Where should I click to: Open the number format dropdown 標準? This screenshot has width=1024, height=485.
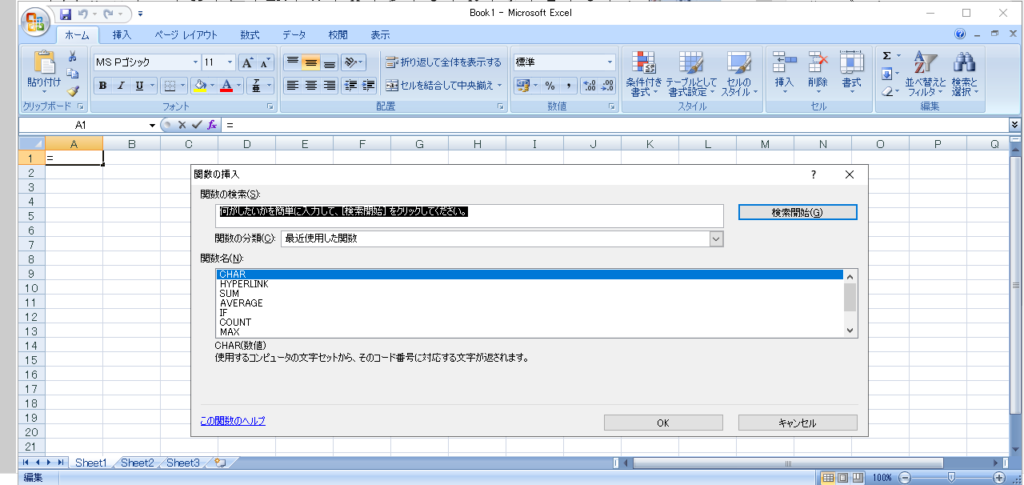click(610, 63)
